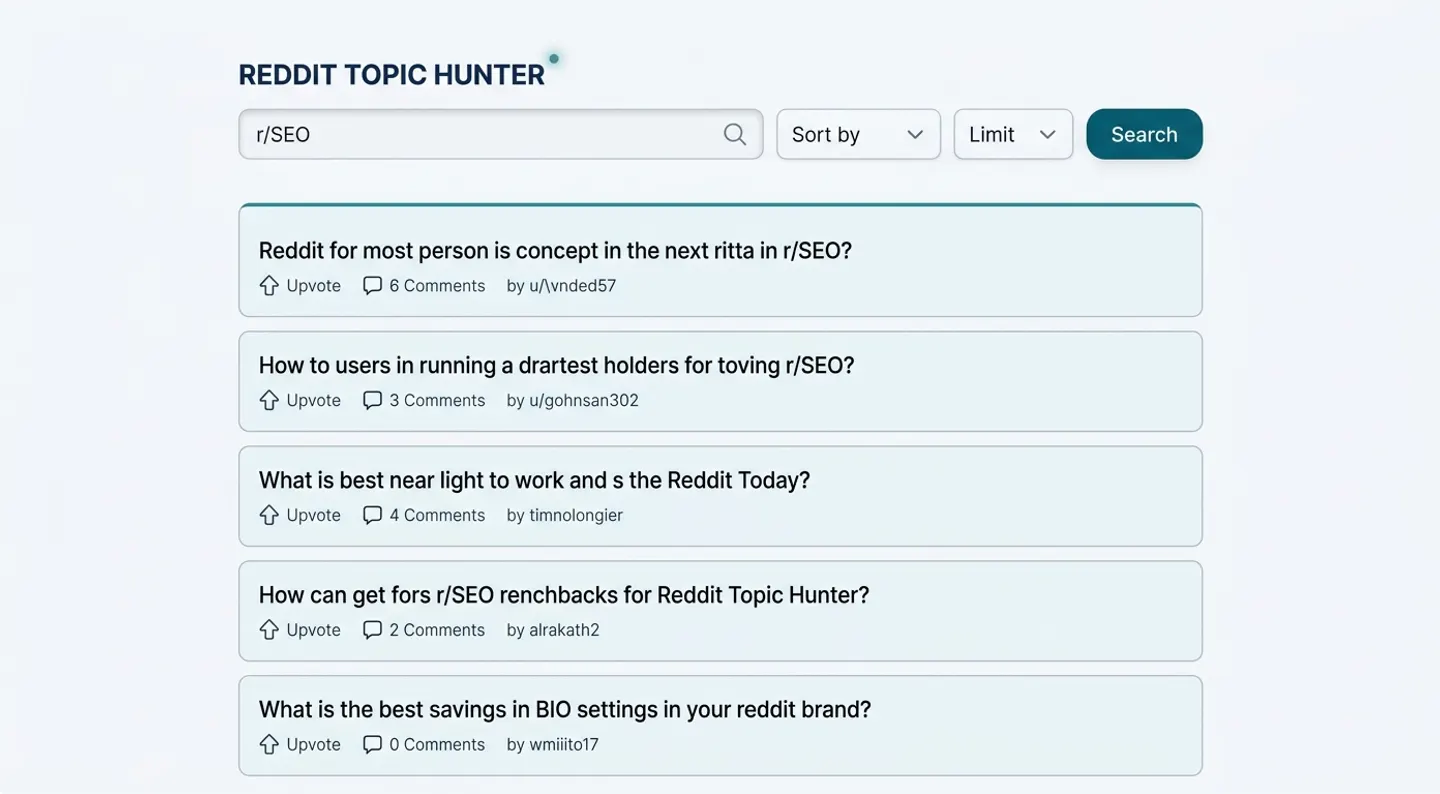Click Upvote label on u/gohnsan302 post
This screenshot has height=794, width=1440.
[314, 400]
